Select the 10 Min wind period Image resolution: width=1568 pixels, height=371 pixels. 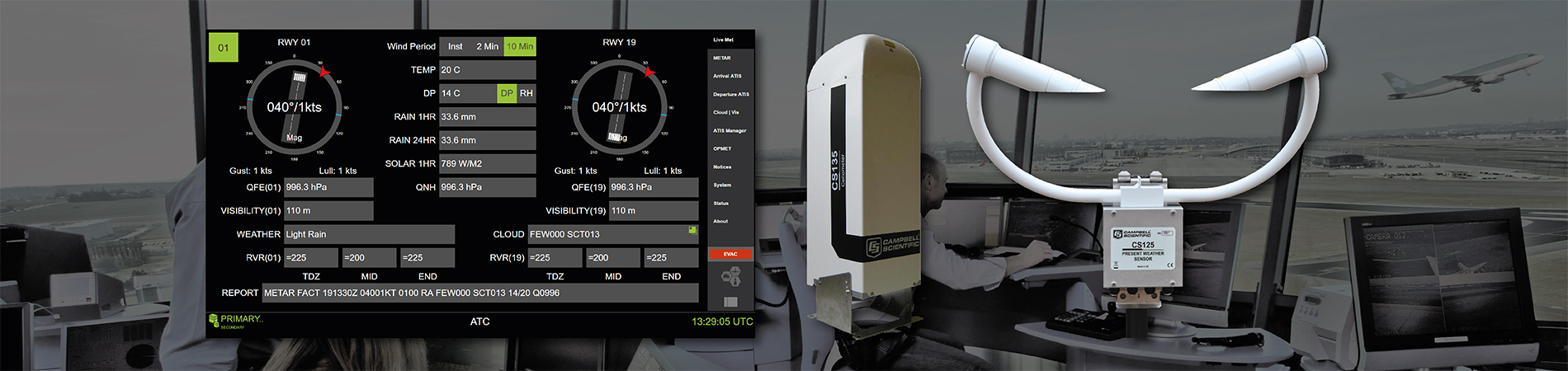[x=520, y=47]
